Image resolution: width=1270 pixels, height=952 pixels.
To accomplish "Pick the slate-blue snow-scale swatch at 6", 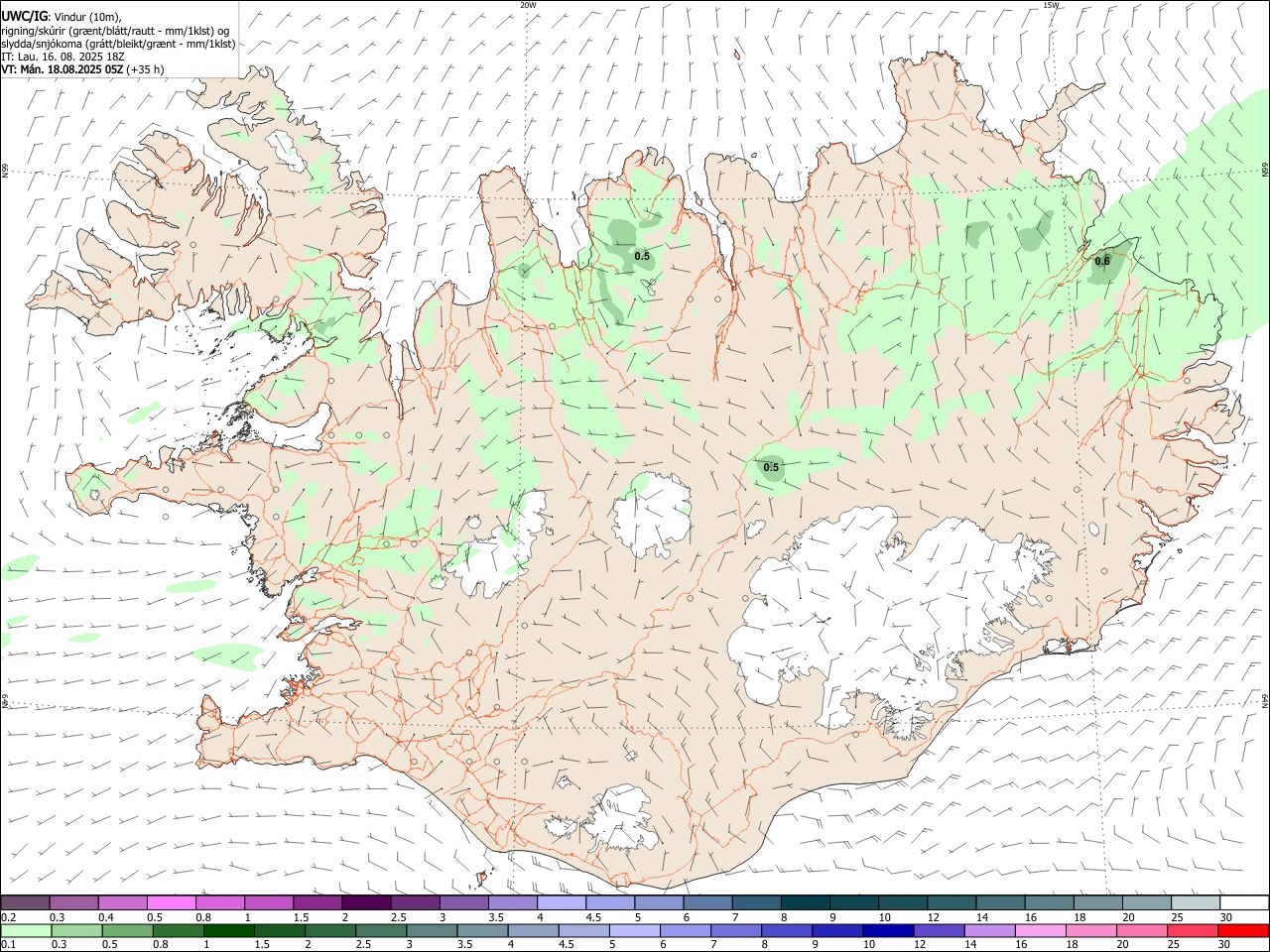I will (708, 903).
